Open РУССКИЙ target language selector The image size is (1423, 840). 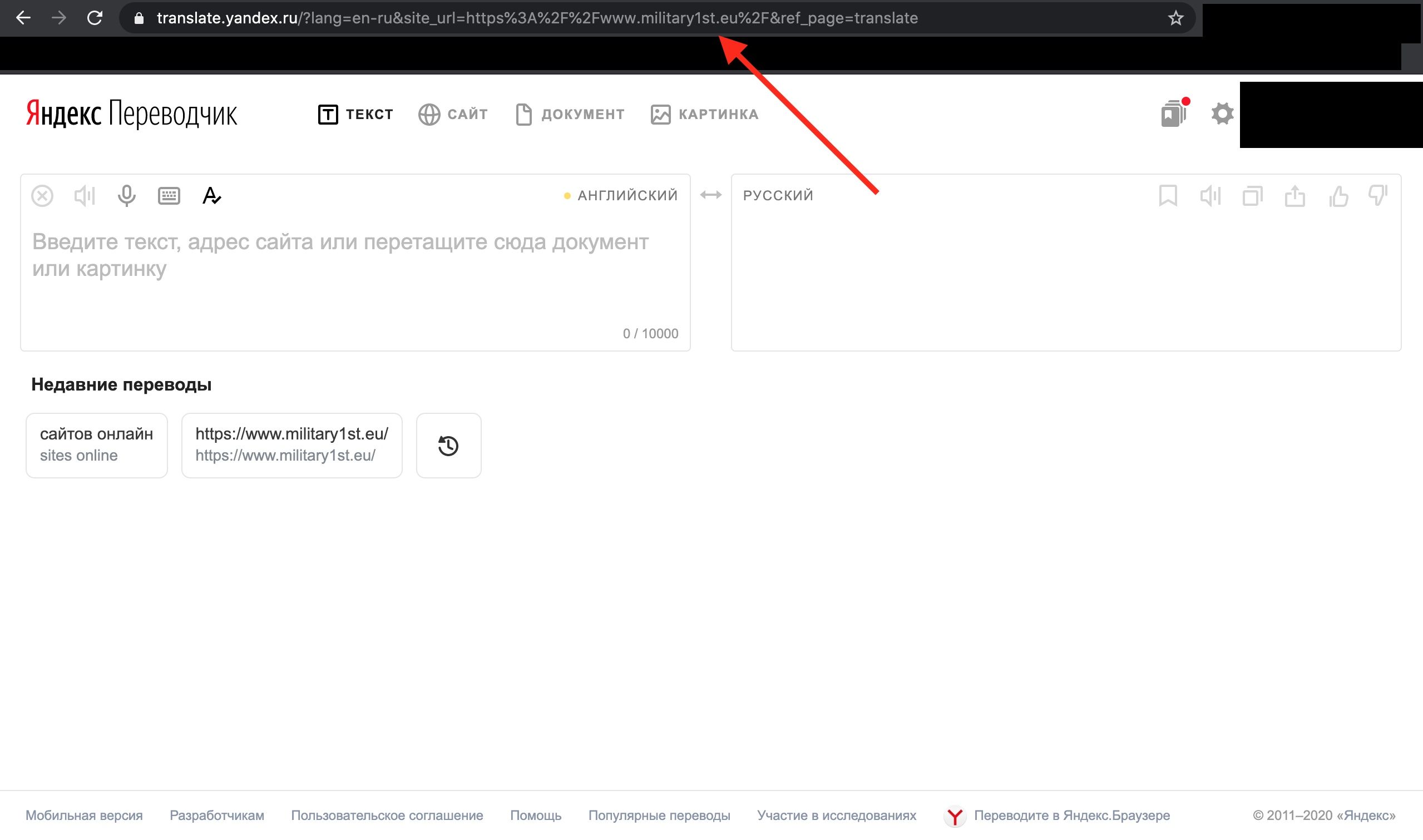pyautogui.click(x=778, y=196)
